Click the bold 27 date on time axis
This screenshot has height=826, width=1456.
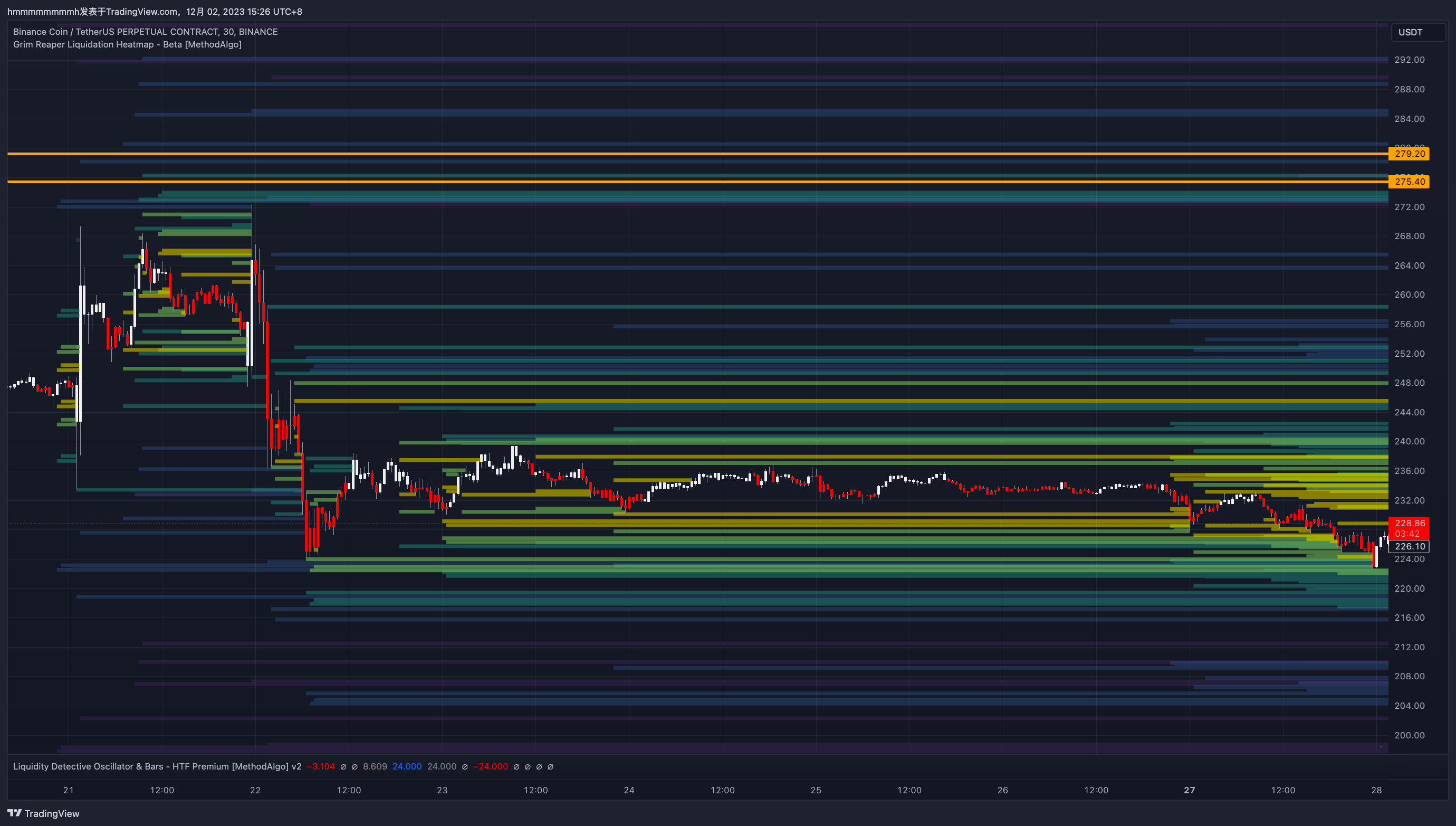pos(1189,790)
